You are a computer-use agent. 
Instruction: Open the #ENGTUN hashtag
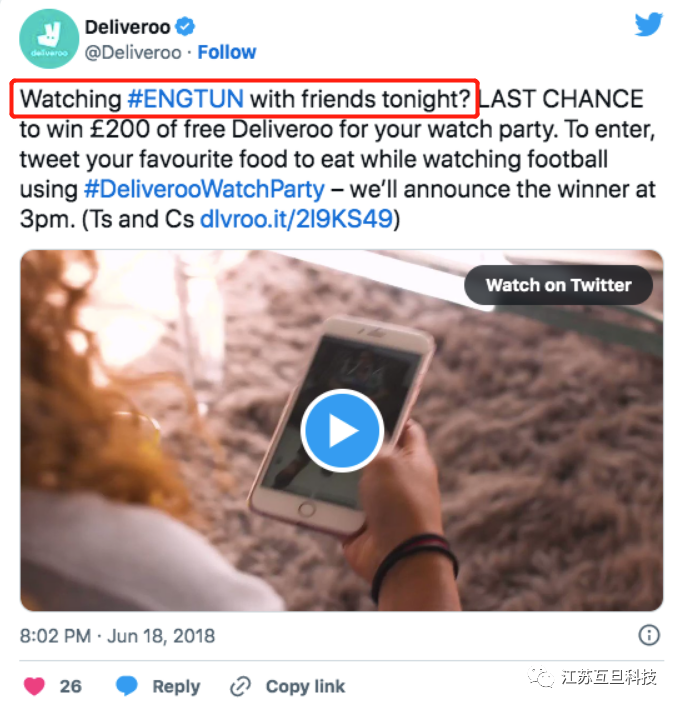tap(186, 99)
